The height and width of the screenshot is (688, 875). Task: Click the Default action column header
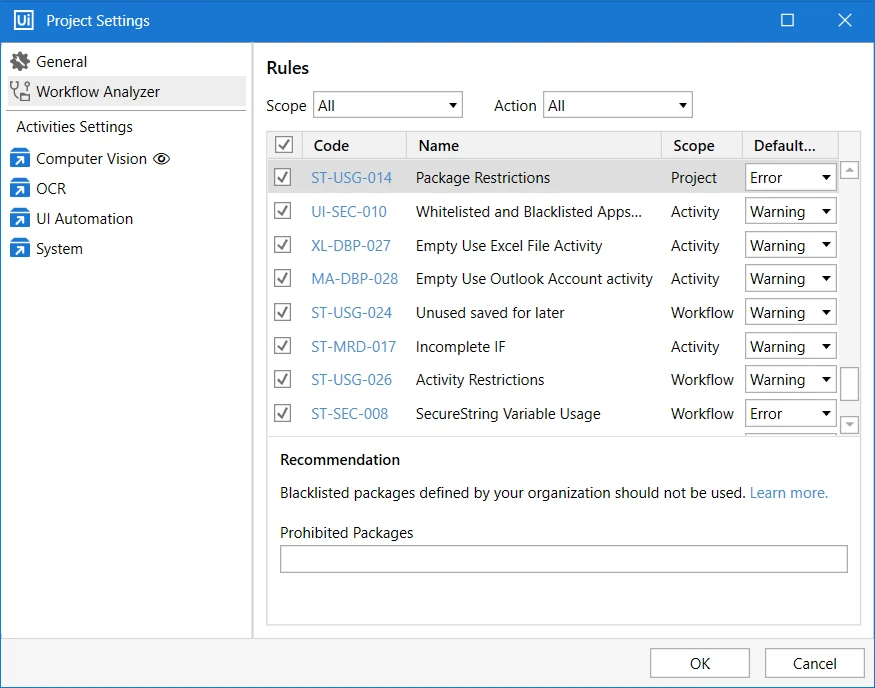point(790,145)
